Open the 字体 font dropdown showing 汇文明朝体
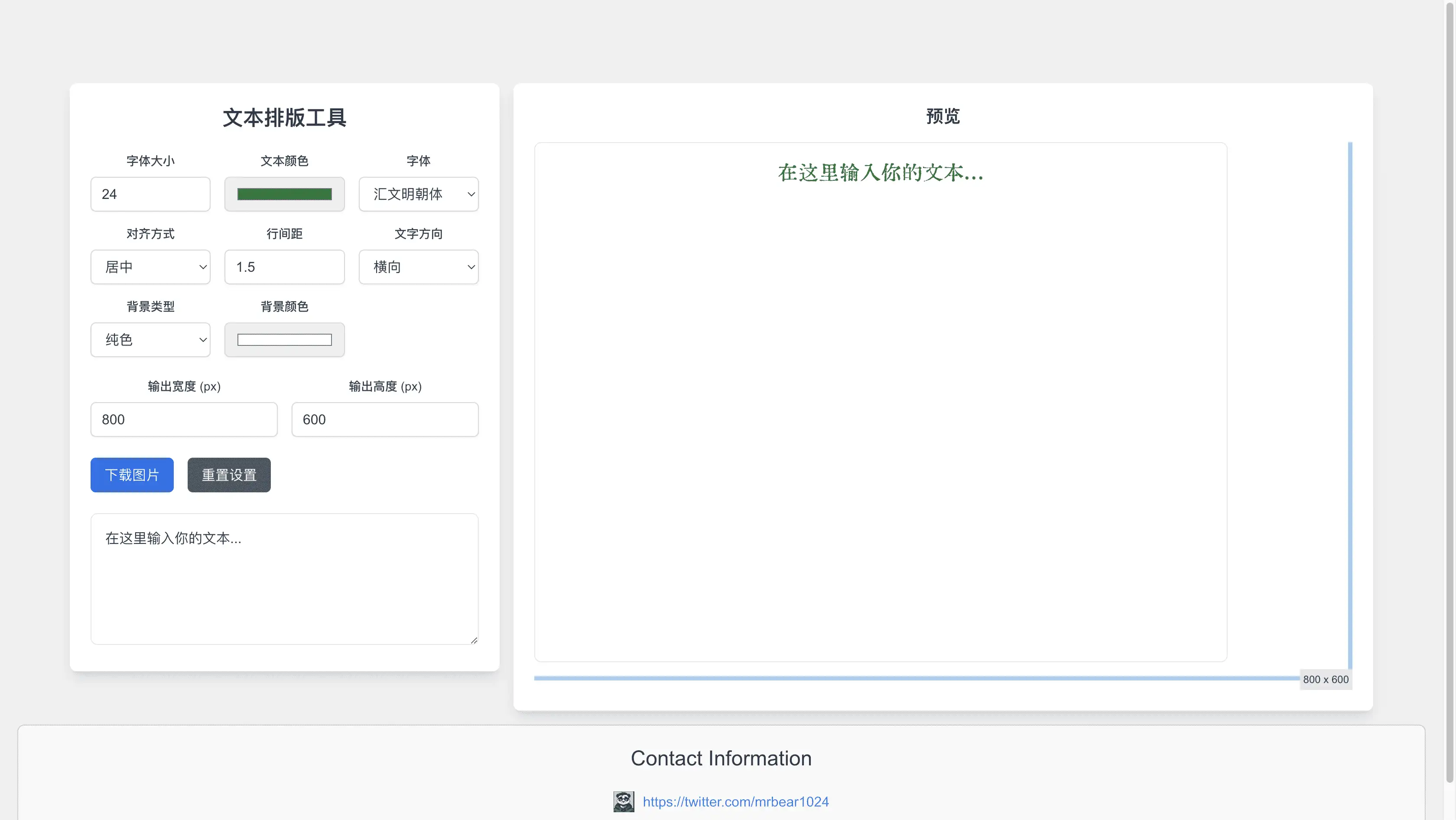 [x=418, y=195]
